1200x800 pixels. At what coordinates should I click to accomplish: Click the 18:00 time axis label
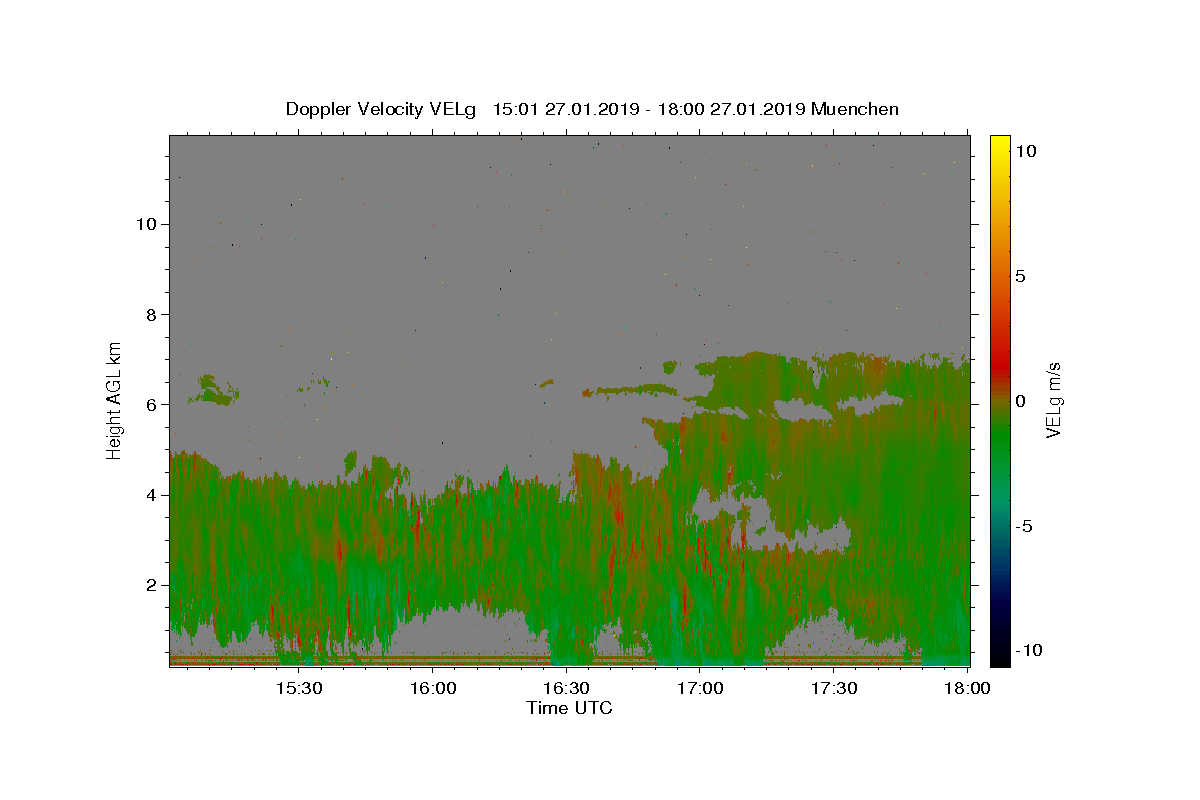[x=969, y=689]
